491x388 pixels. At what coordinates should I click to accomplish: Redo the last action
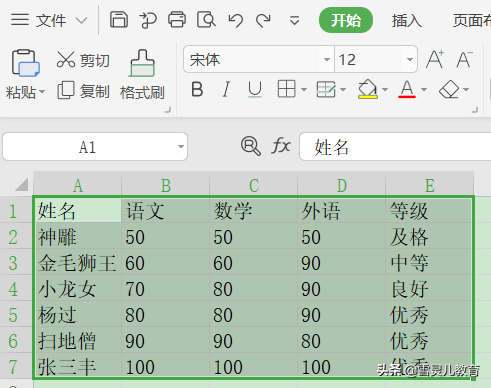coord(263,20)
